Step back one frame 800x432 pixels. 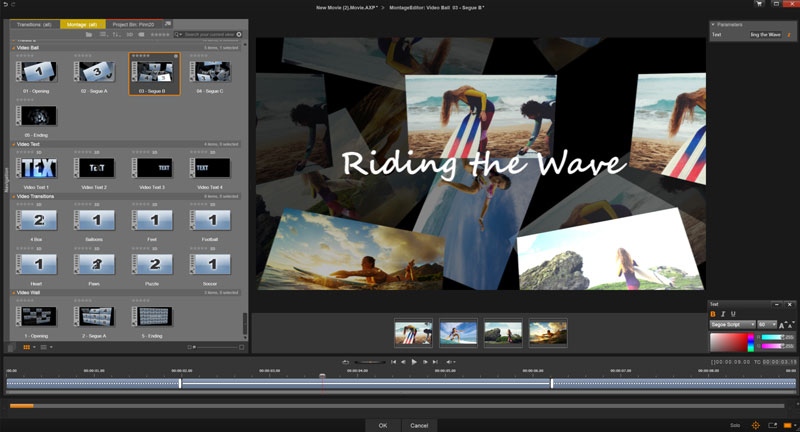click(403, 362)
